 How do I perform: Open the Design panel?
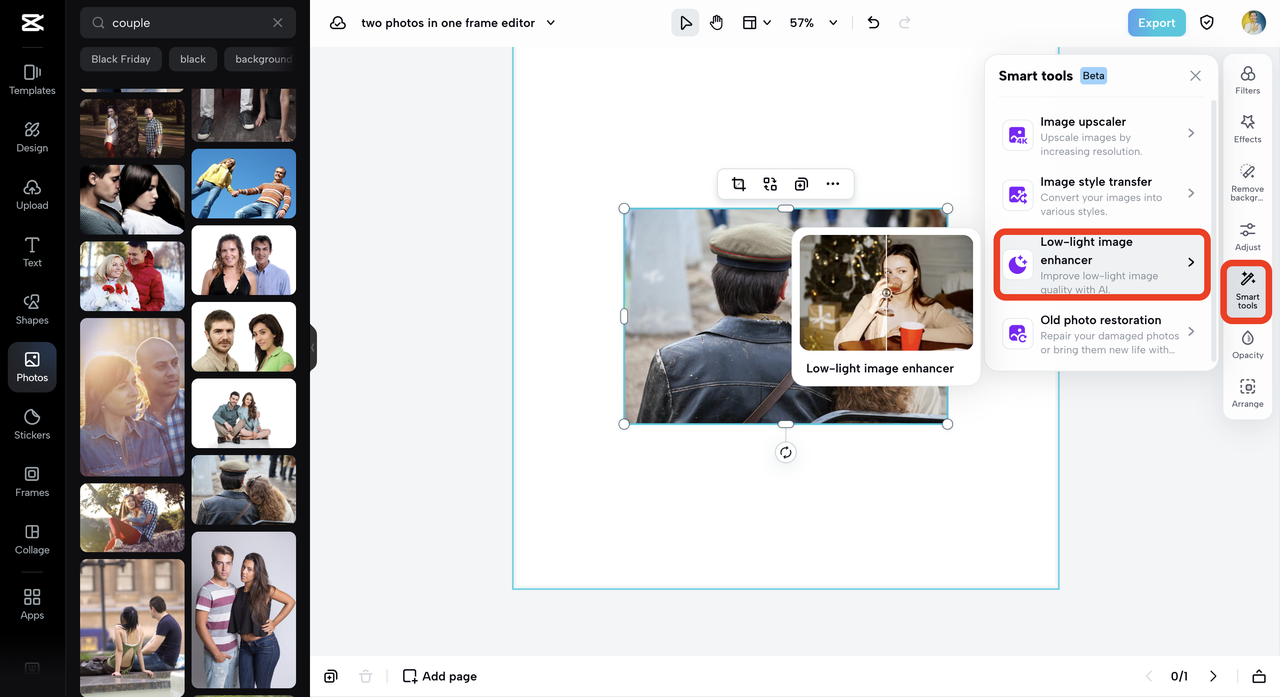32,137
